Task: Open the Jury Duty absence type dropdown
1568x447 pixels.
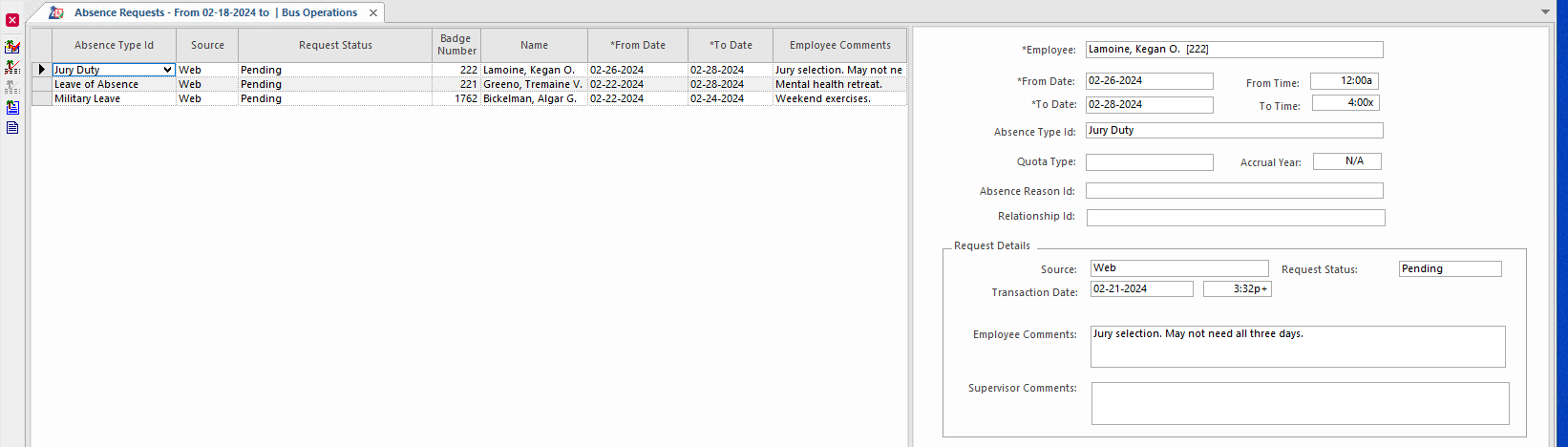Action: (167, 70)
